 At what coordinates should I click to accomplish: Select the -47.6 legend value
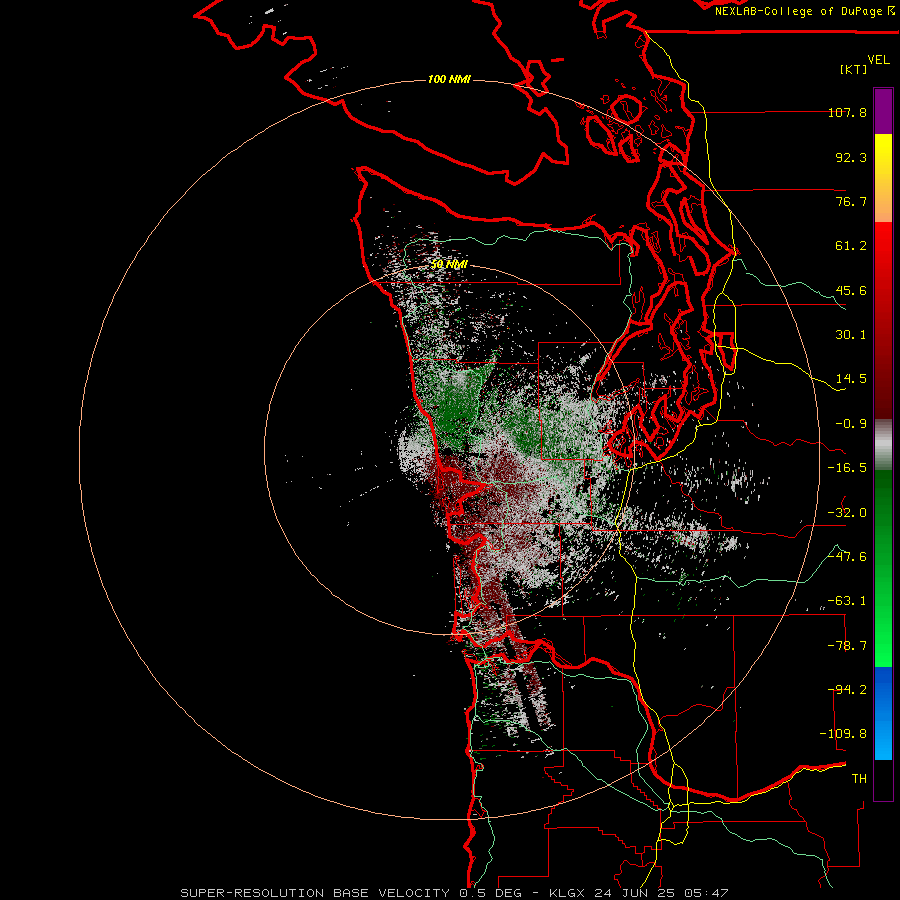coord(847,557)
